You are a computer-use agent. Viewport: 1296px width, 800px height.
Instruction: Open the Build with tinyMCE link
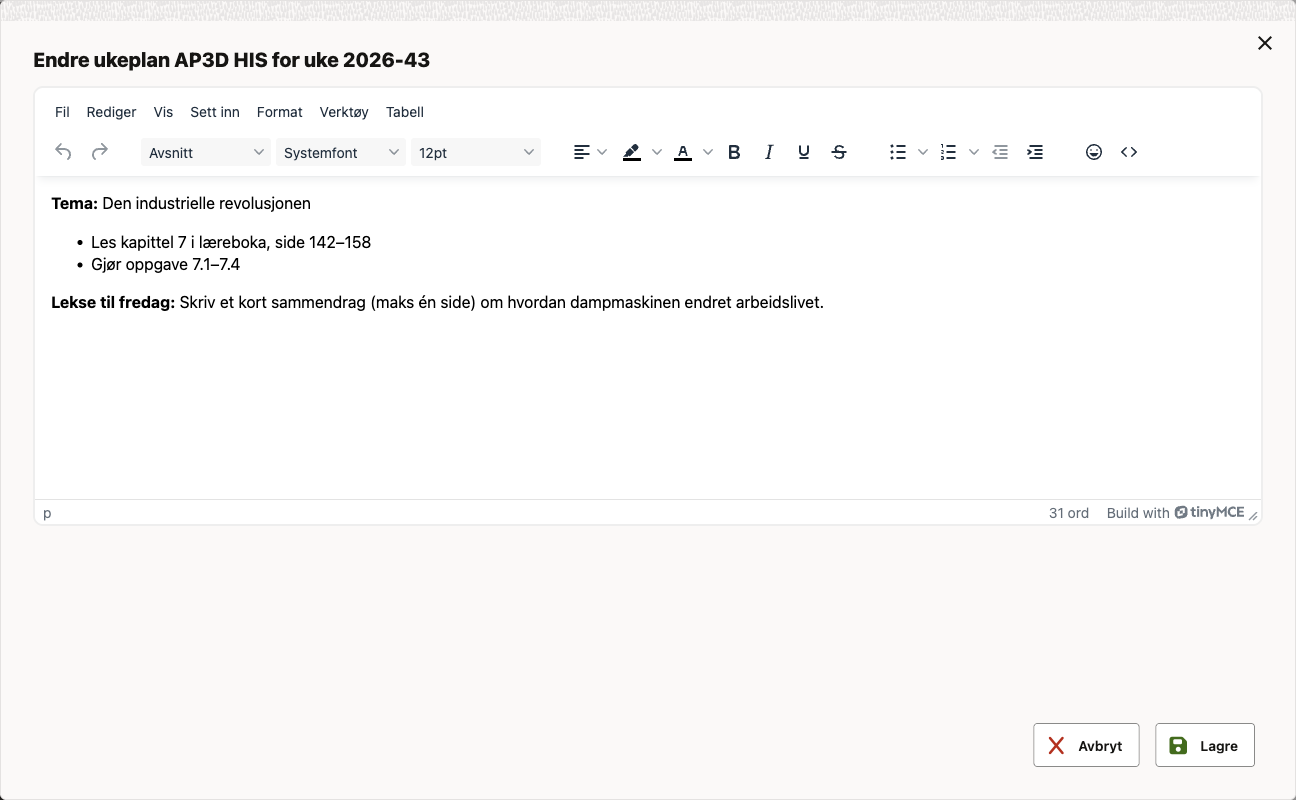(x=1175, y=513)
